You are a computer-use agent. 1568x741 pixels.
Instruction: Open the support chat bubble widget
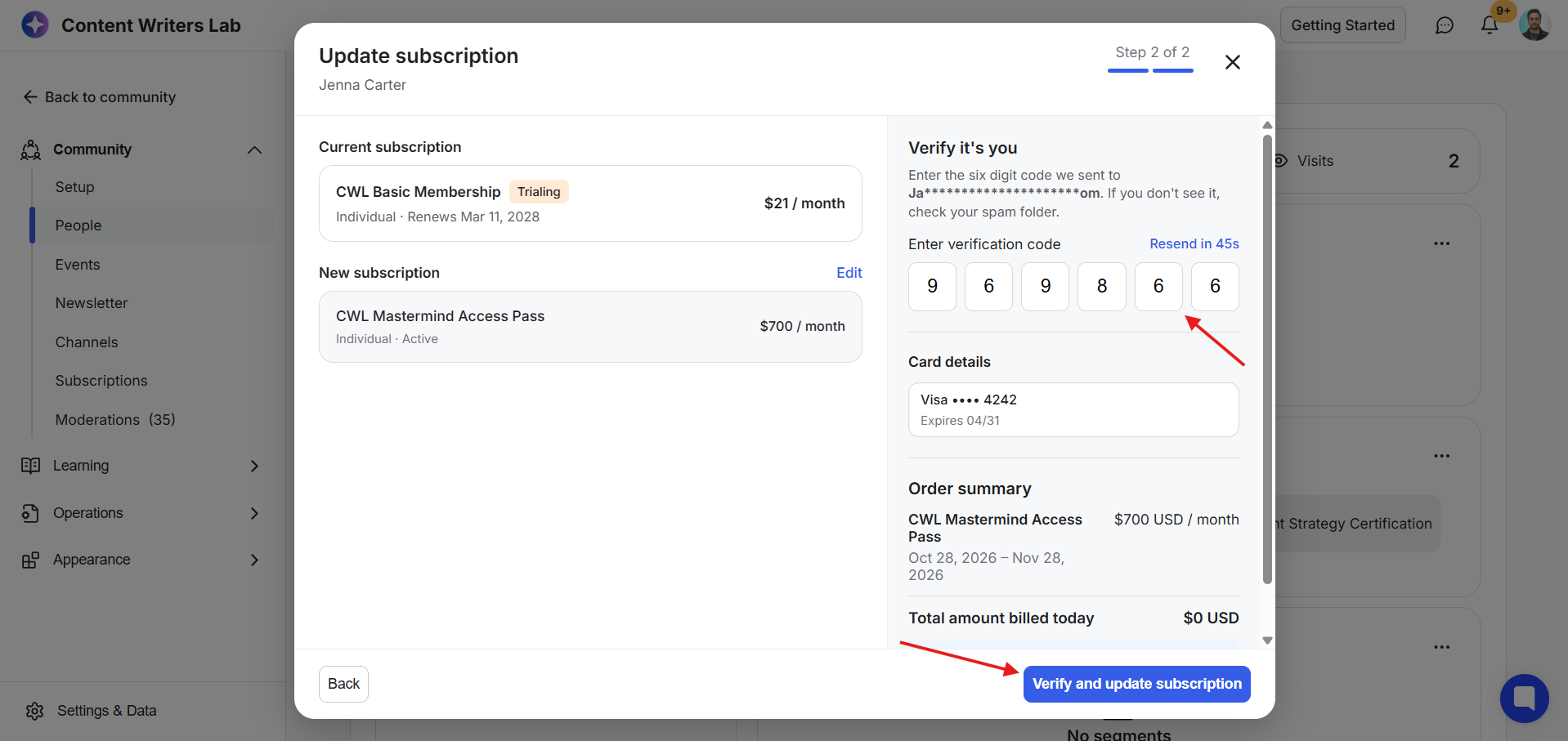1524,699
